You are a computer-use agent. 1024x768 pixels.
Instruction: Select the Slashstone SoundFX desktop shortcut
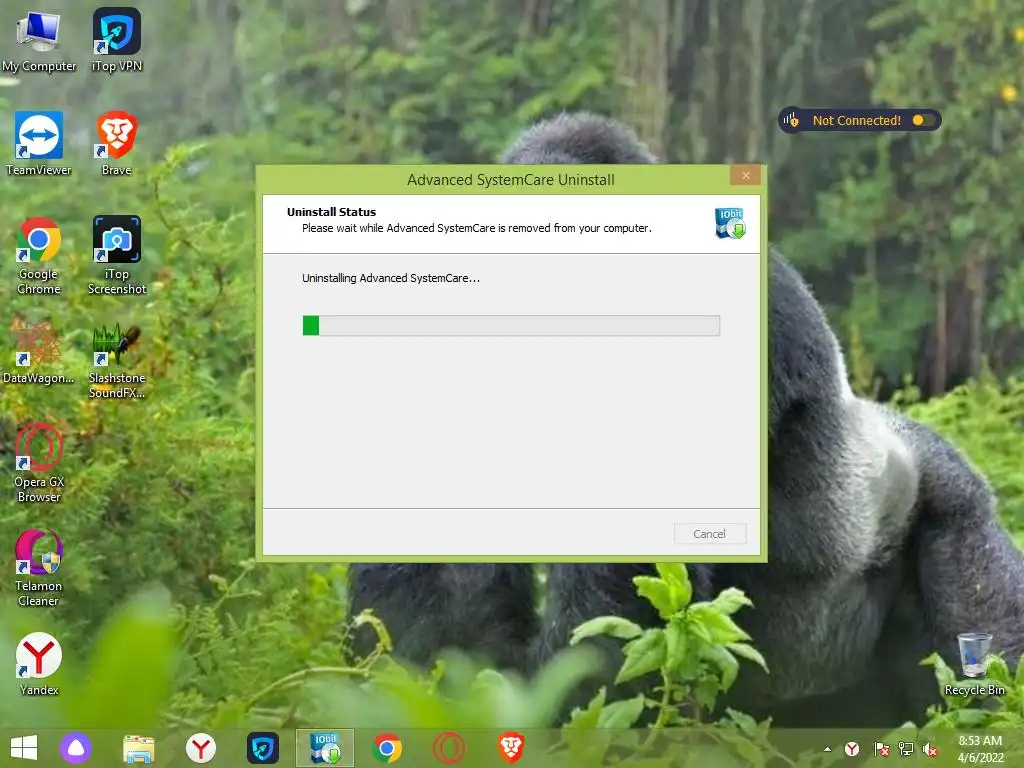click(117, 360)
